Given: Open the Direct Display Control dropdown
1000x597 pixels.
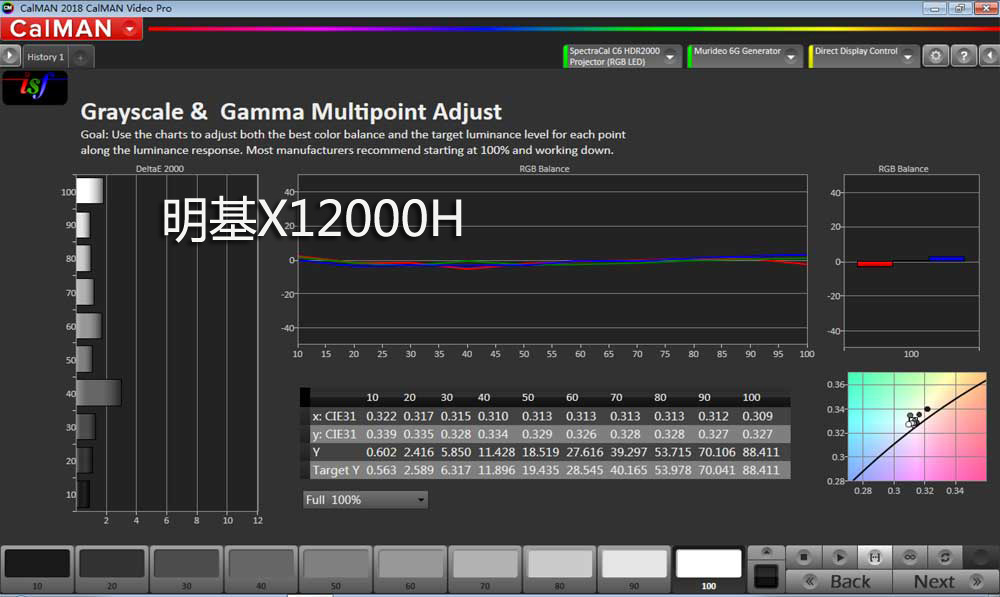Looking at the screenshot, I should (908, 56).
